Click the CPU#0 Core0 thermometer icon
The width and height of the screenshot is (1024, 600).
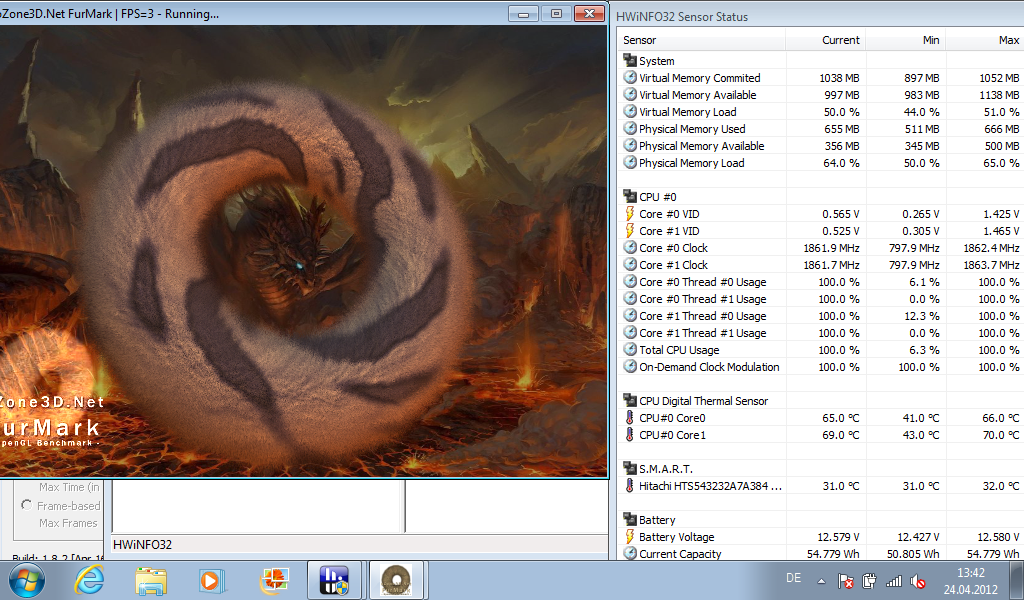pos(630,417)
